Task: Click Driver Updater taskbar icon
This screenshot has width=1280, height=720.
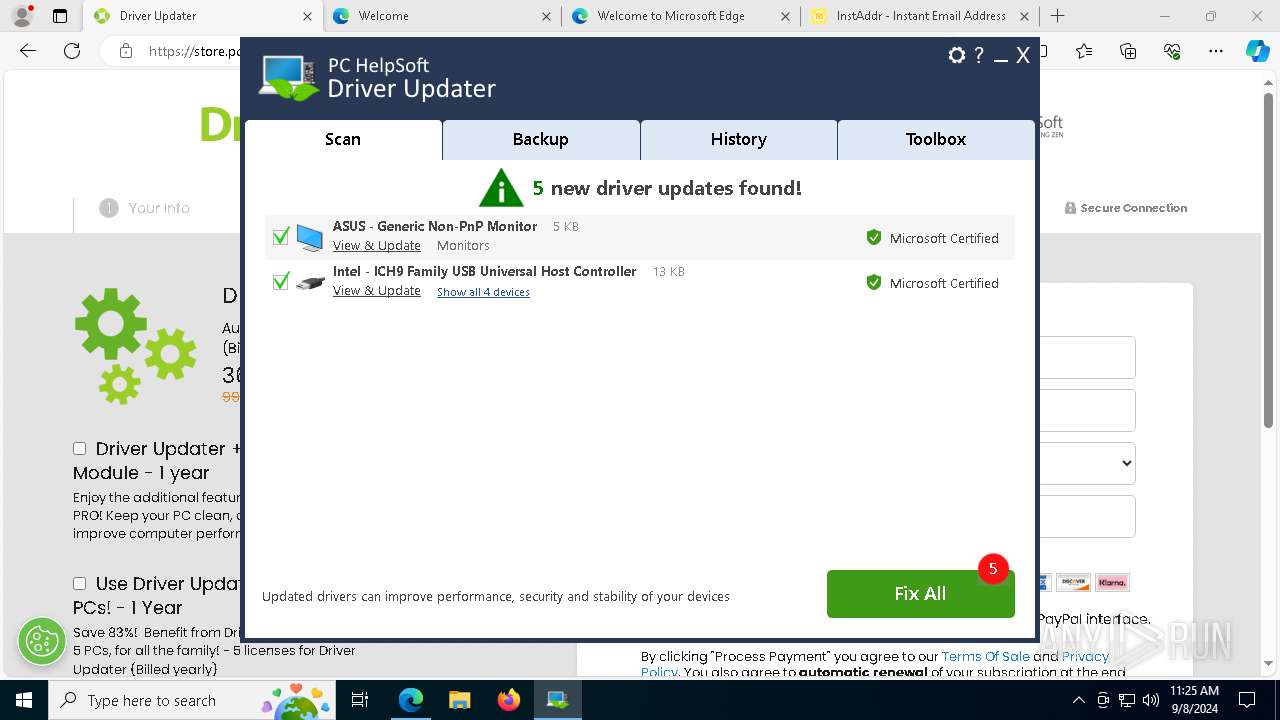Action: click(558, 700)
